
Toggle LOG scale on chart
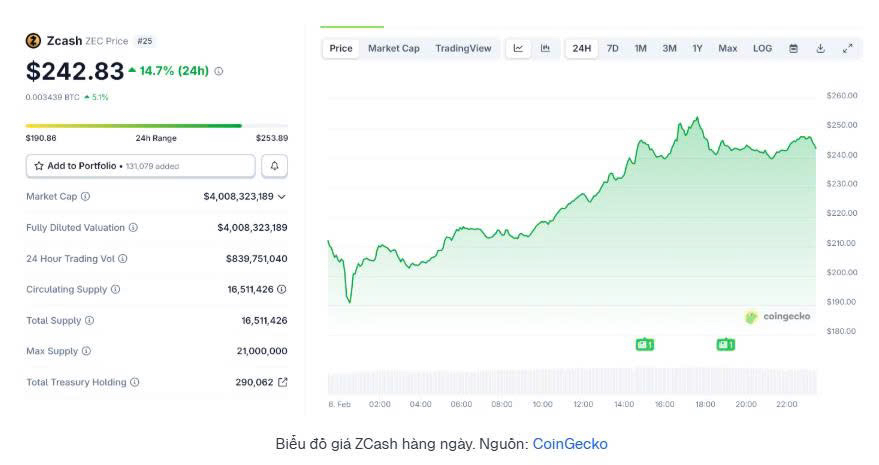[x=762, y=49]
